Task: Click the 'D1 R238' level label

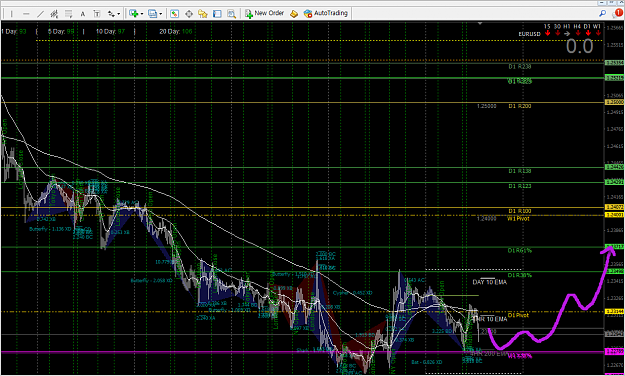Action: [x=520, y=67]
